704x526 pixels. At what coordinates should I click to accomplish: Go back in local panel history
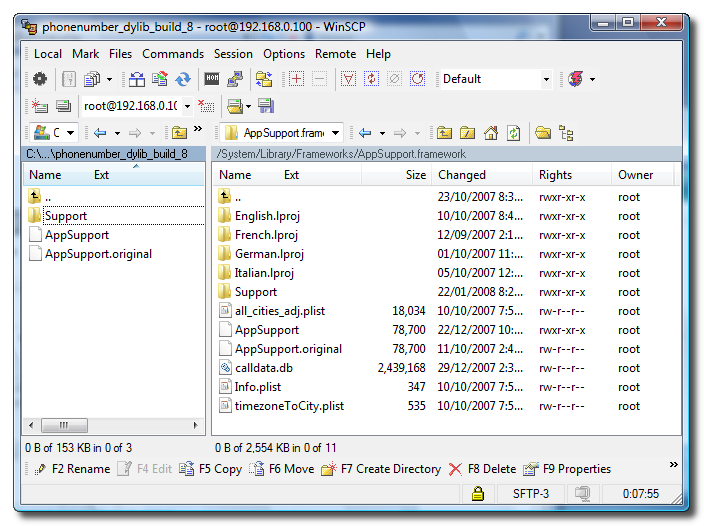point(100,133)
